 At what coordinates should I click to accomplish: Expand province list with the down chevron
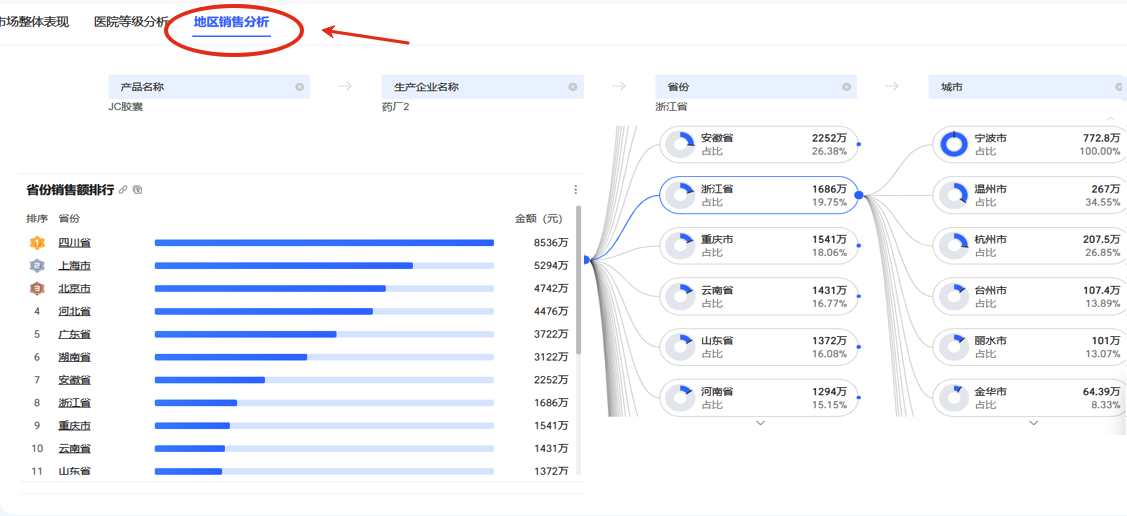760,423
